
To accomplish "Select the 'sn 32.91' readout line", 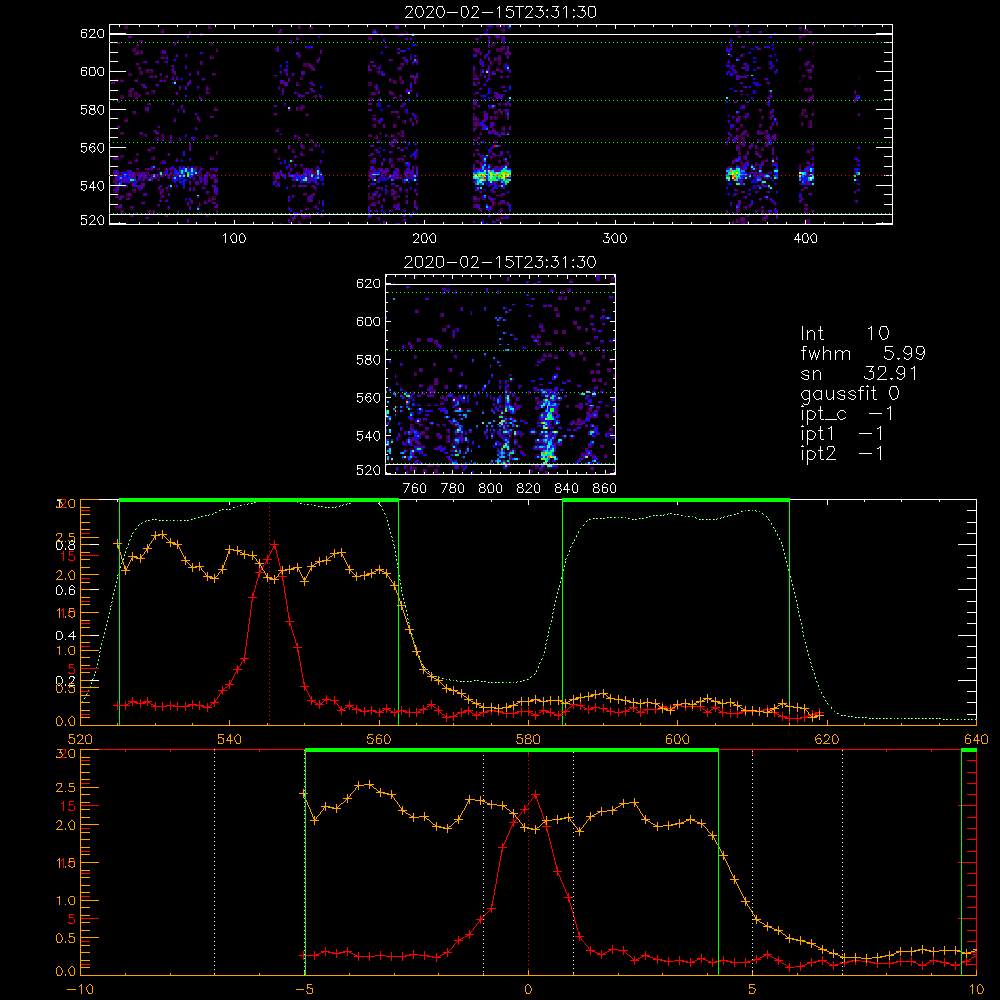I will (x=859, y=373).
